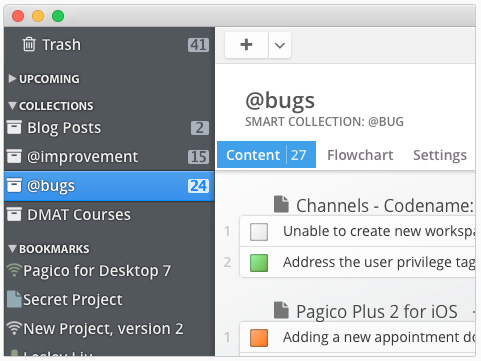Screen dimensions: 481x361
Task: Switch to the Flowchart tab
Action: (360, 155)
